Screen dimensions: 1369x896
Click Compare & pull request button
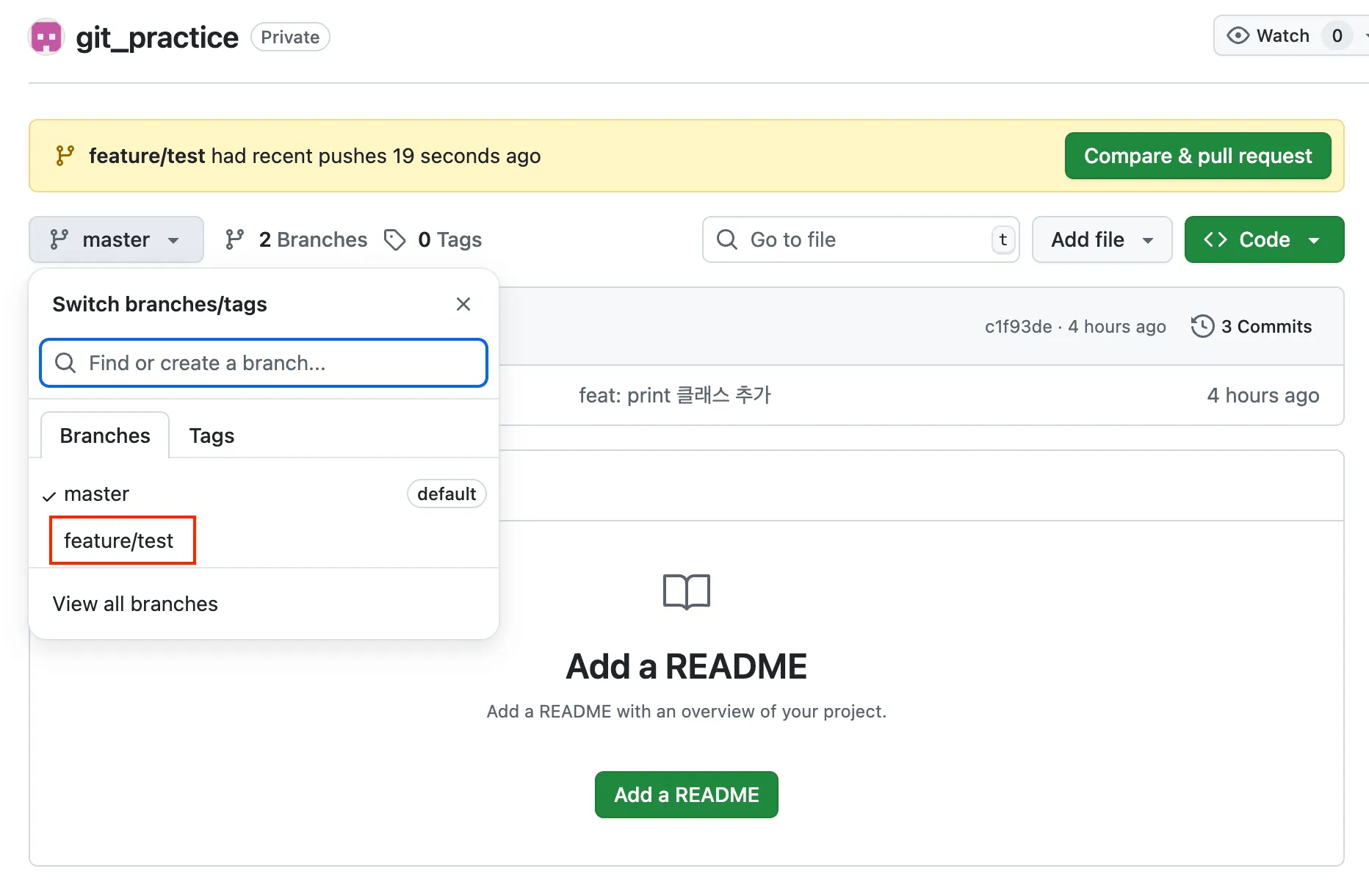1197,156
